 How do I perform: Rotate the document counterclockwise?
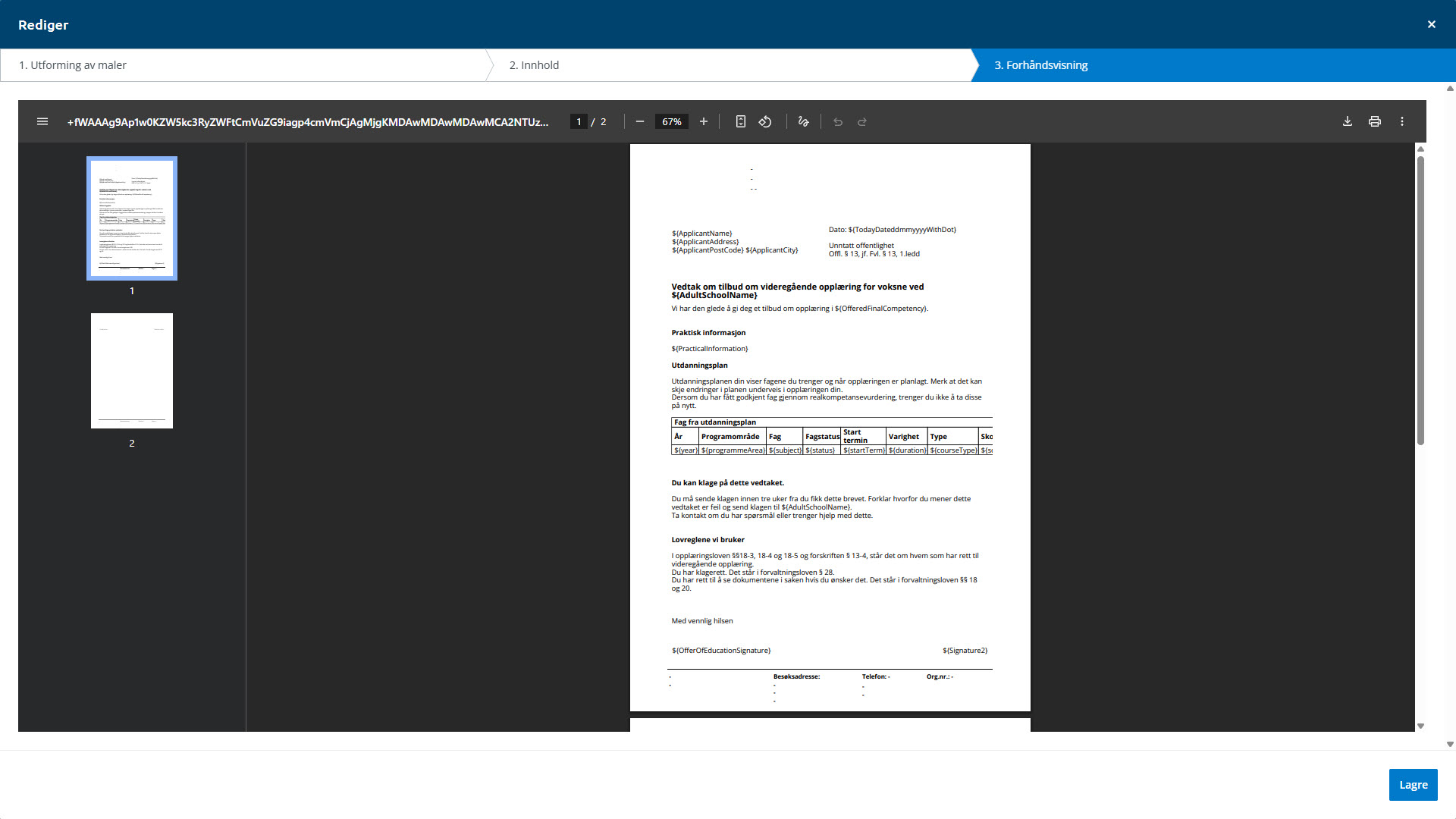(x=765, y=121)
